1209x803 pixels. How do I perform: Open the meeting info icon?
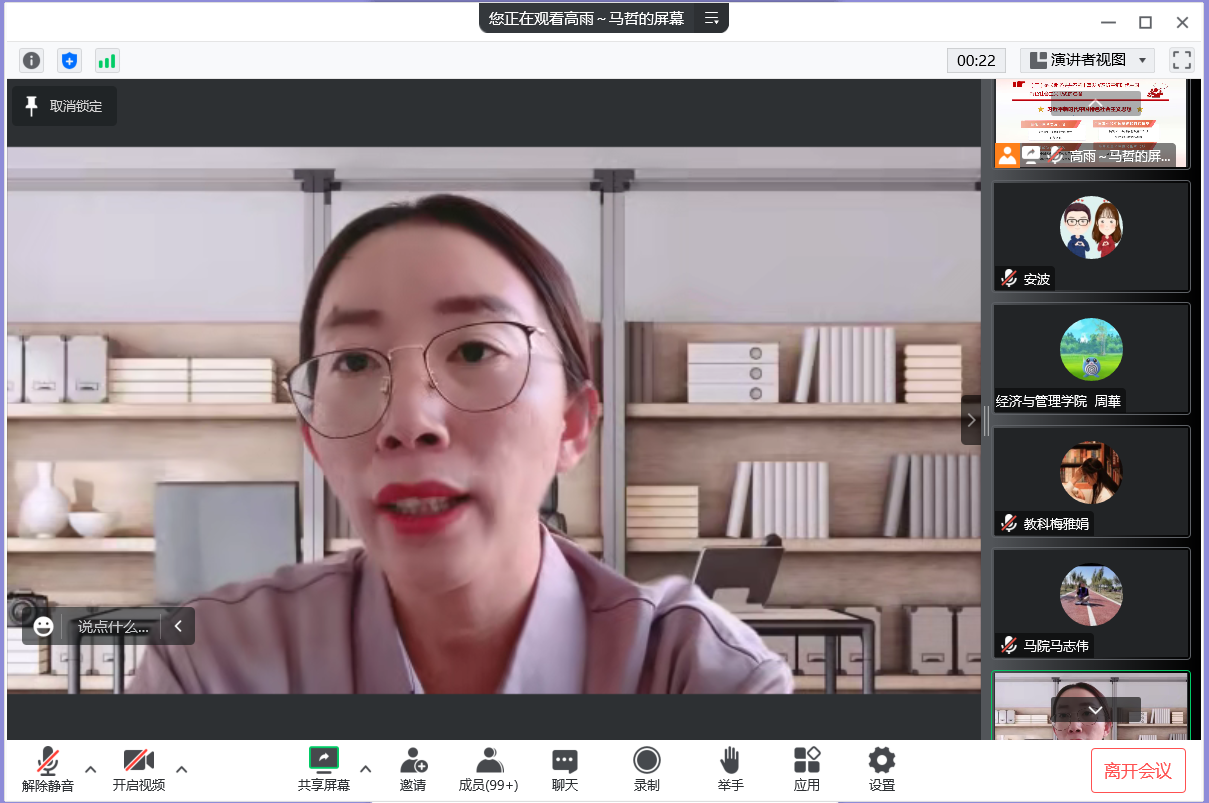tap(32, 60)
